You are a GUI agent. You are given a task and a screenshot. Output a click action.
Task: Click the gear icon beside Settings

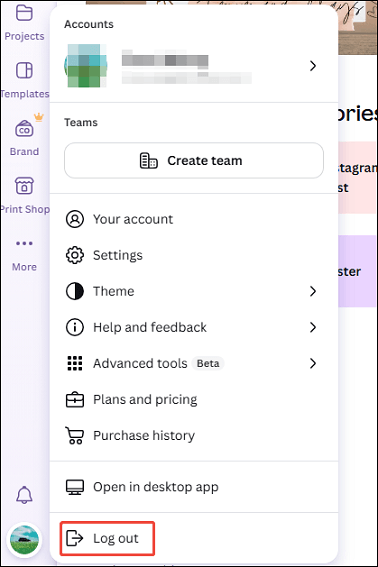click(75, 255)
